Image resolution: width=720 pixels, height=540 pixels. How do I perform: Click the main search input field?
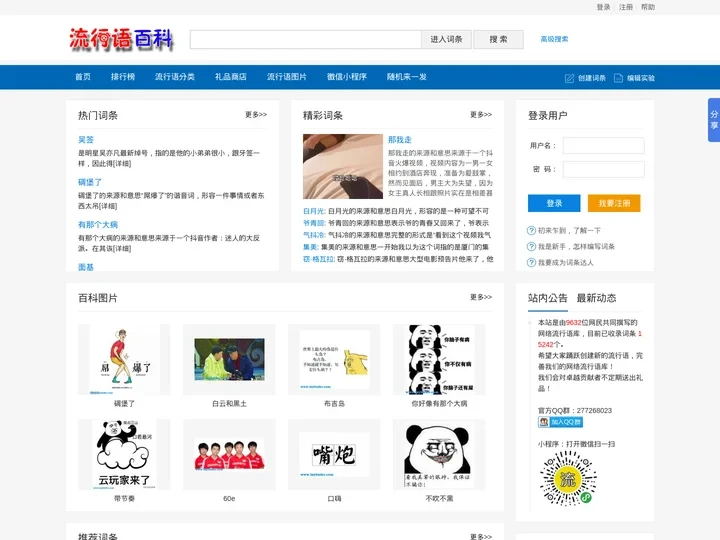click(306, 39)
